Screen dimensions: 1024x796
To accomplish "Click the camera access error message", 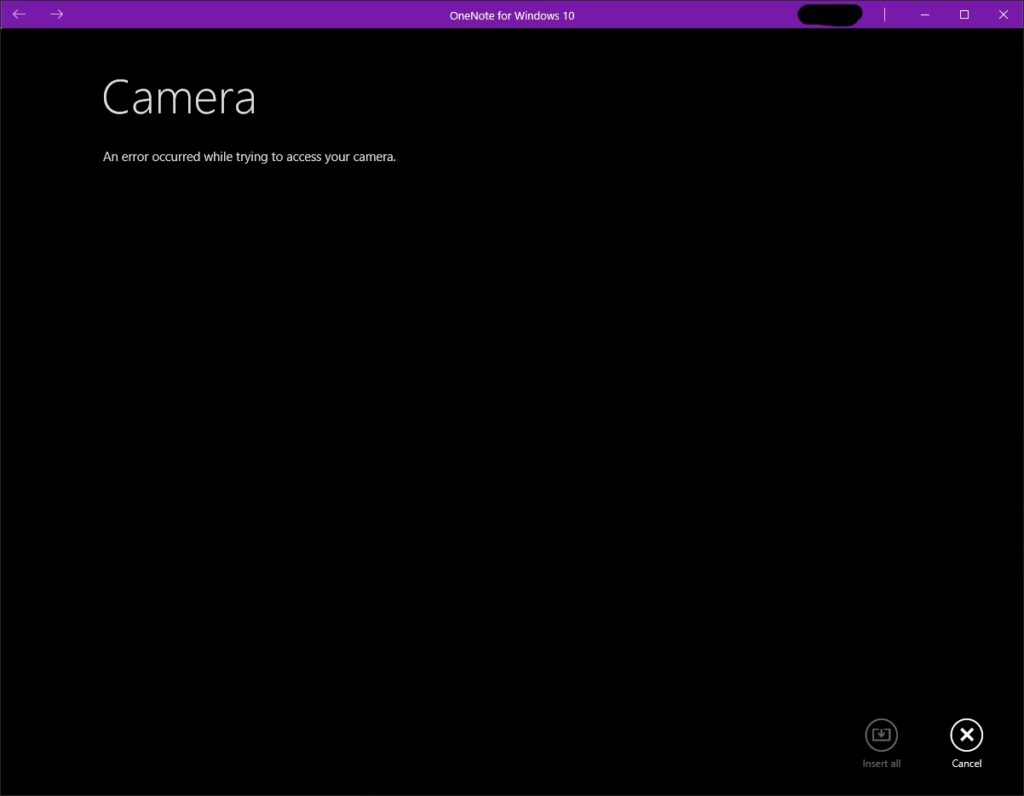I will [x=249, y=157].
